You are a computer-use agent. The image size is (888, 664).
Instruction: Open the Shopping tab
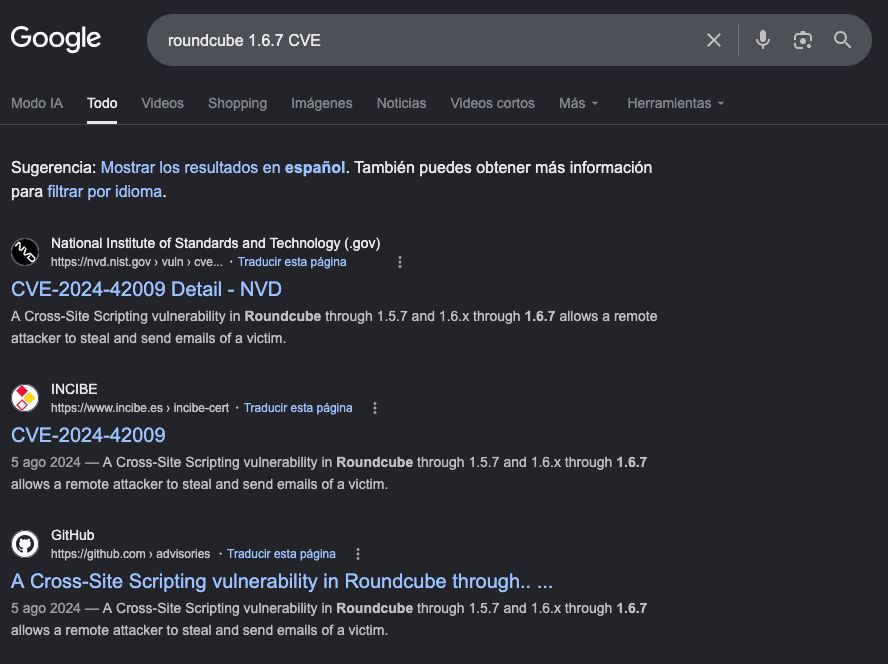pyautogui.click(x=237, y=103)
